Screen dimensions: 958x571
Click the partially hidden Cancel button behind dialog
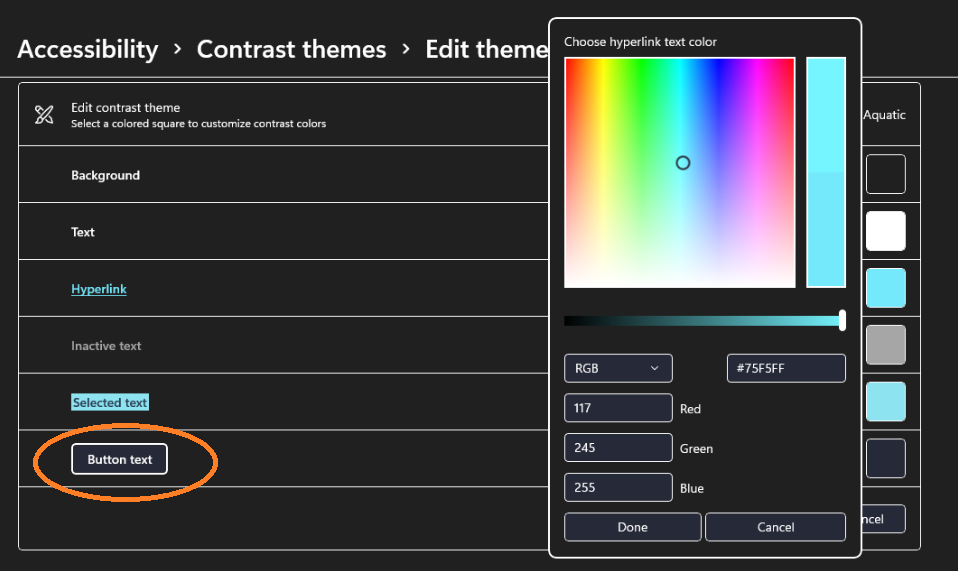pos(883,519)
